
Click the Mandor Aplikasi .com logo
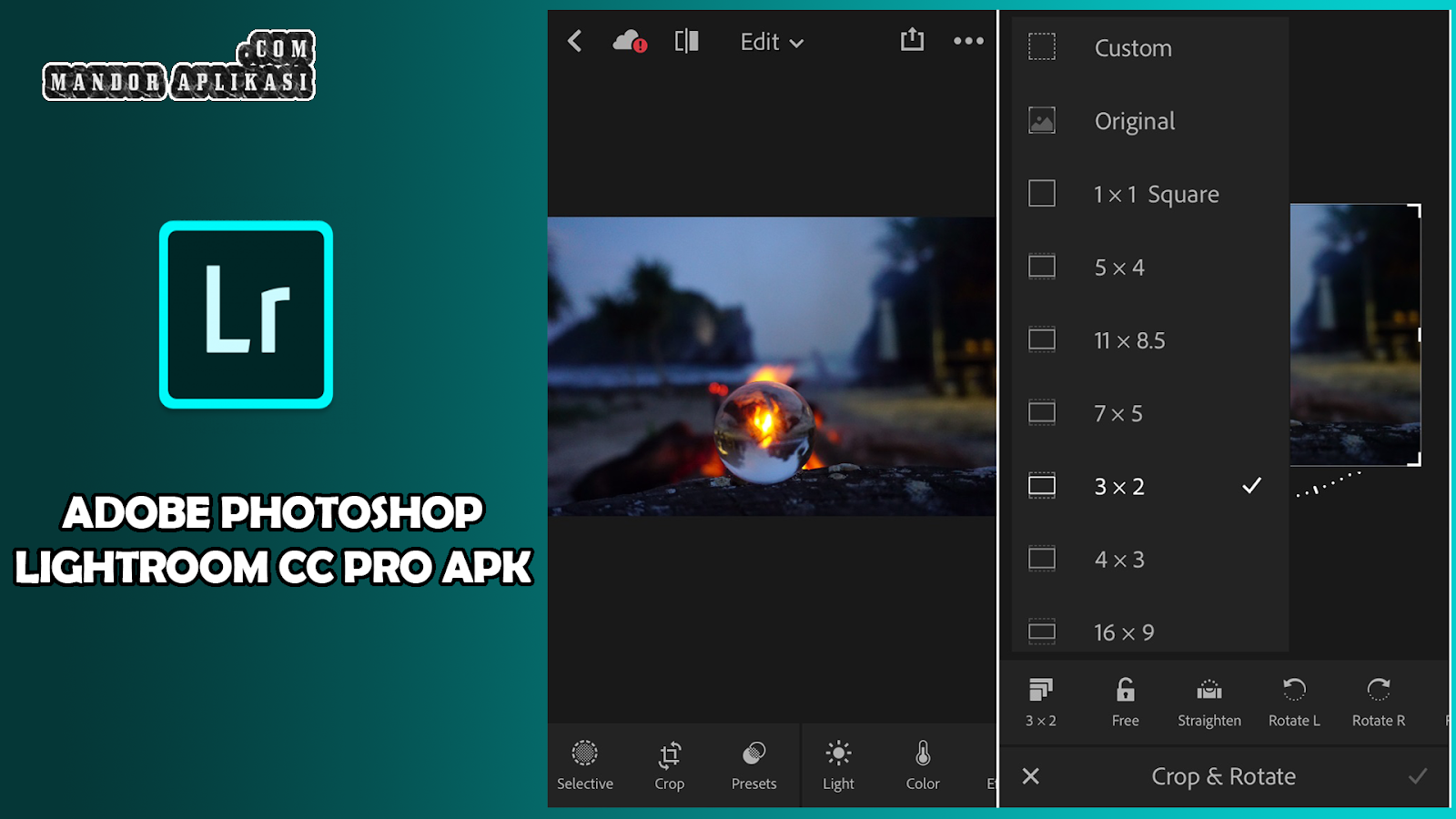coord(179,66)
